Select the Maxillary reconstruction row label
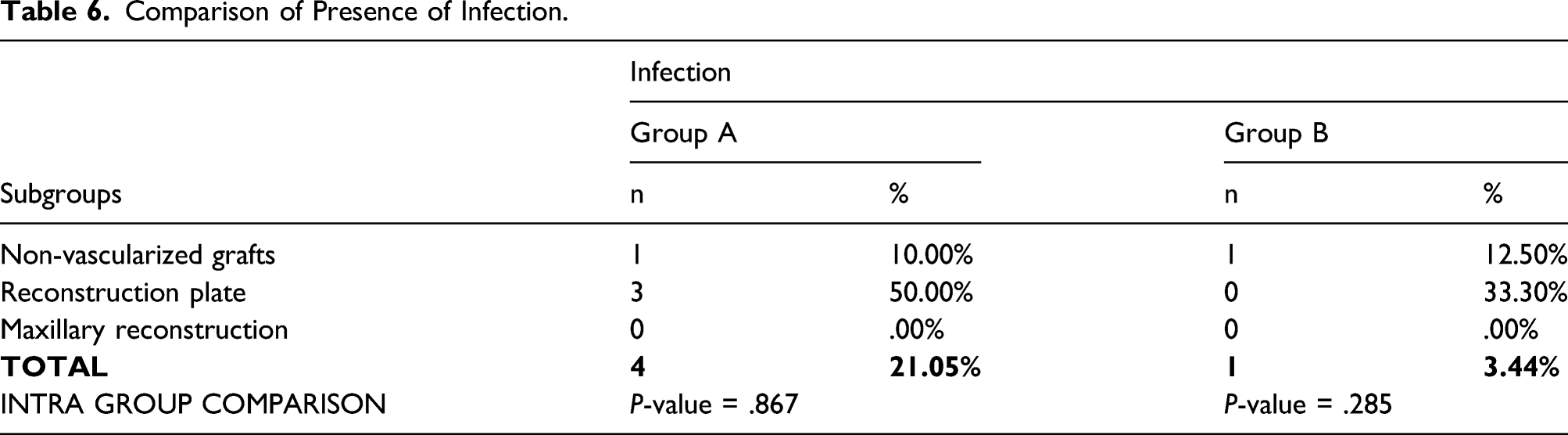The height and width of the screenshot is (435, 1568). (x=144, y=329)
